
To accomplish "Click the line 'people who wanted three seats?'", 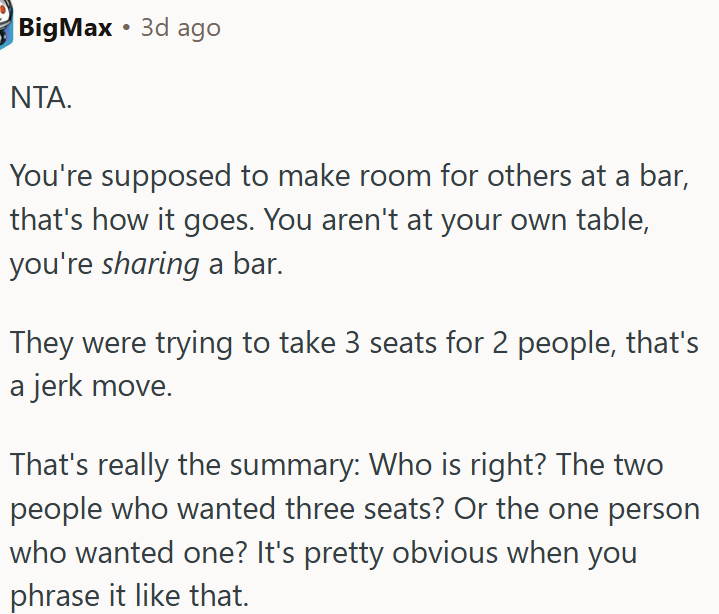I will coord(227,509).
